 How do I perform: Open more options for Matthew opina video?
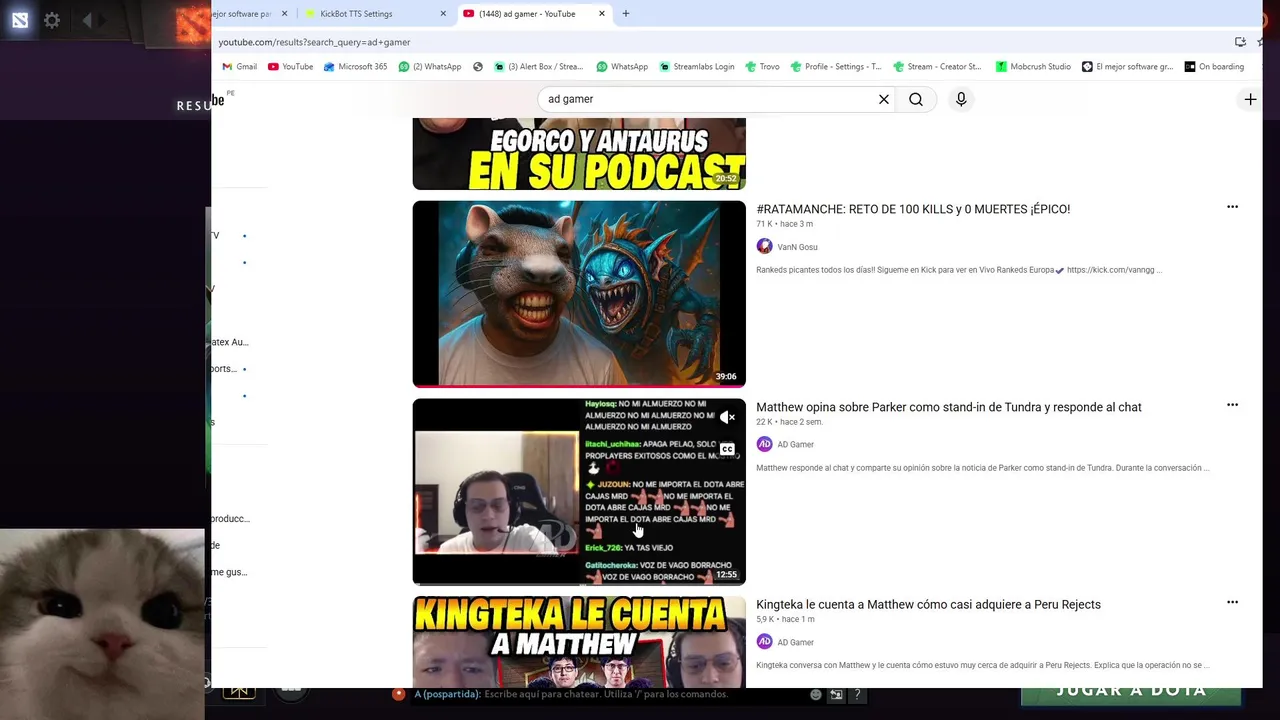click(1232, 405)
